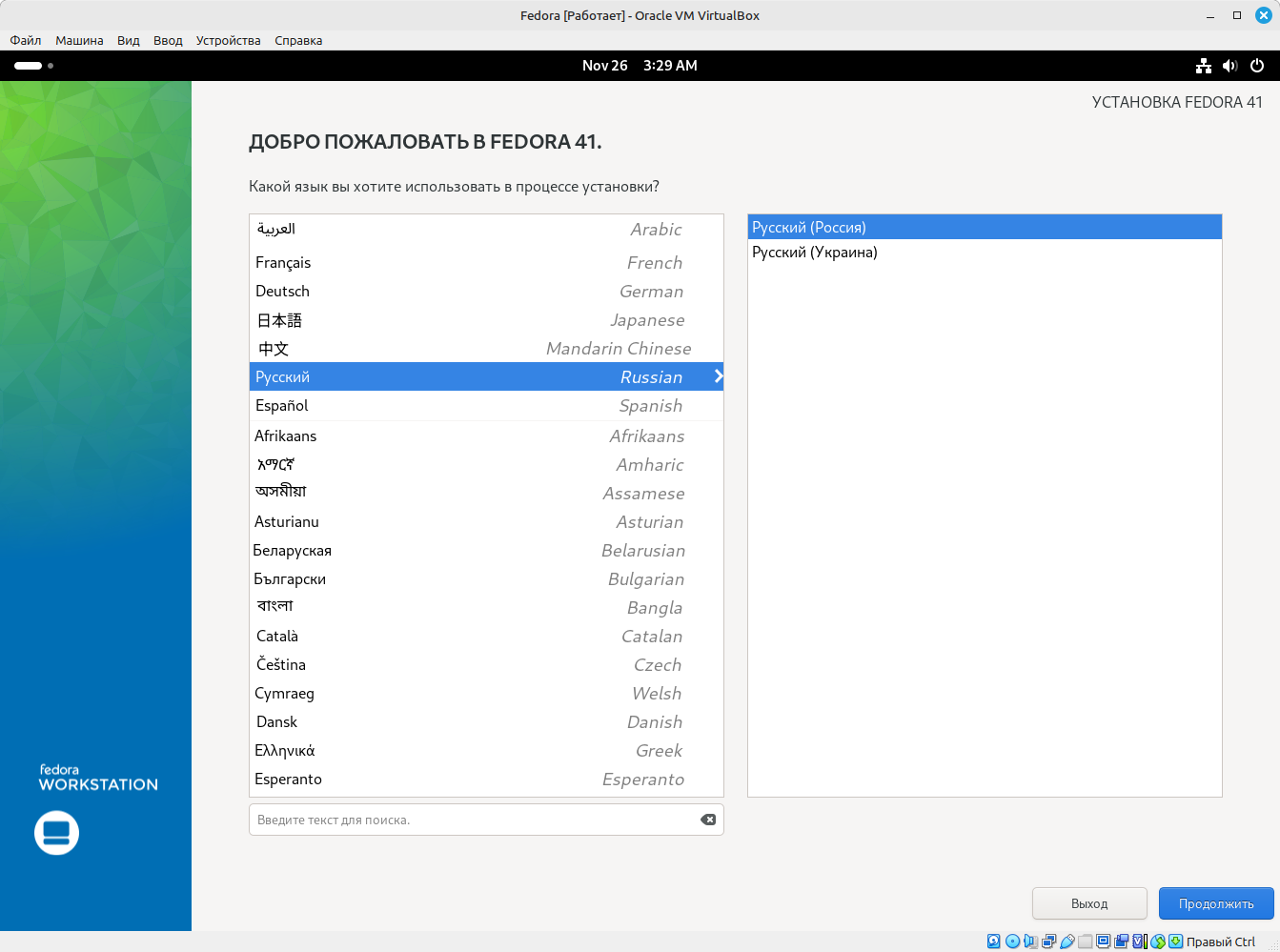Select Català (Catalan) language
This screenshot has width=1280, height=952.
[486, 636]
